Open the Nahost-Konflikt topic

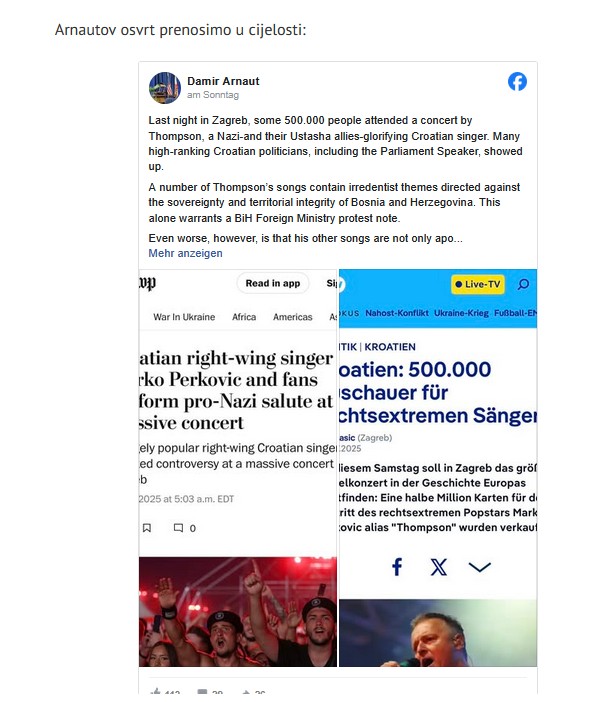coord(397,313)
